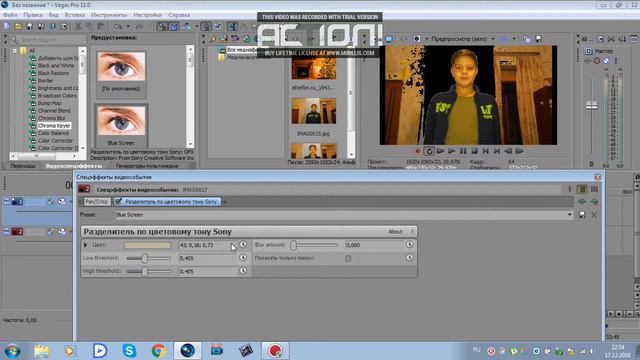Step to next frame in preview

(x=520, y=151)
